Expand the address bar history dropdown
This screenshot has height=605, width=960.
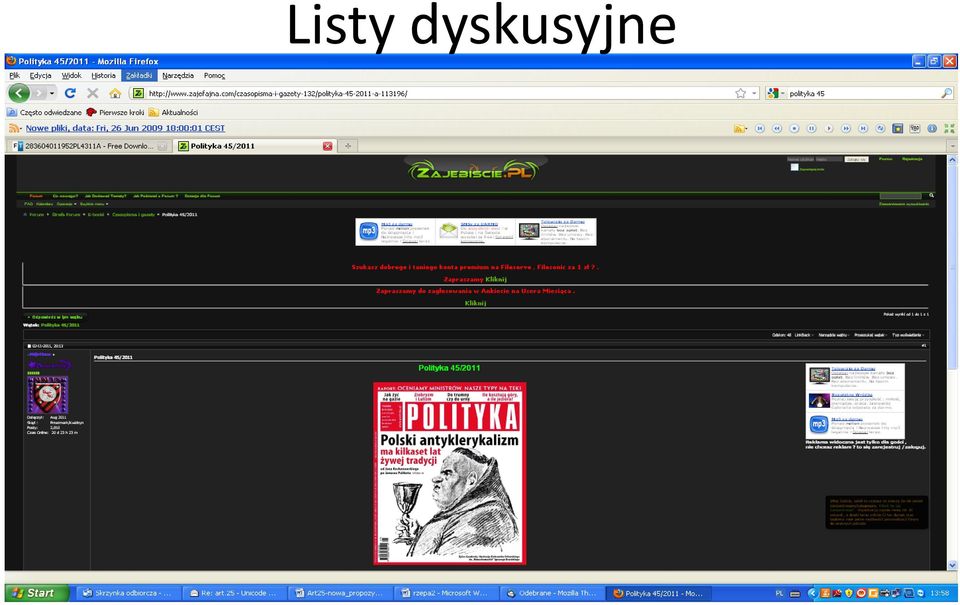pos(754,93)
